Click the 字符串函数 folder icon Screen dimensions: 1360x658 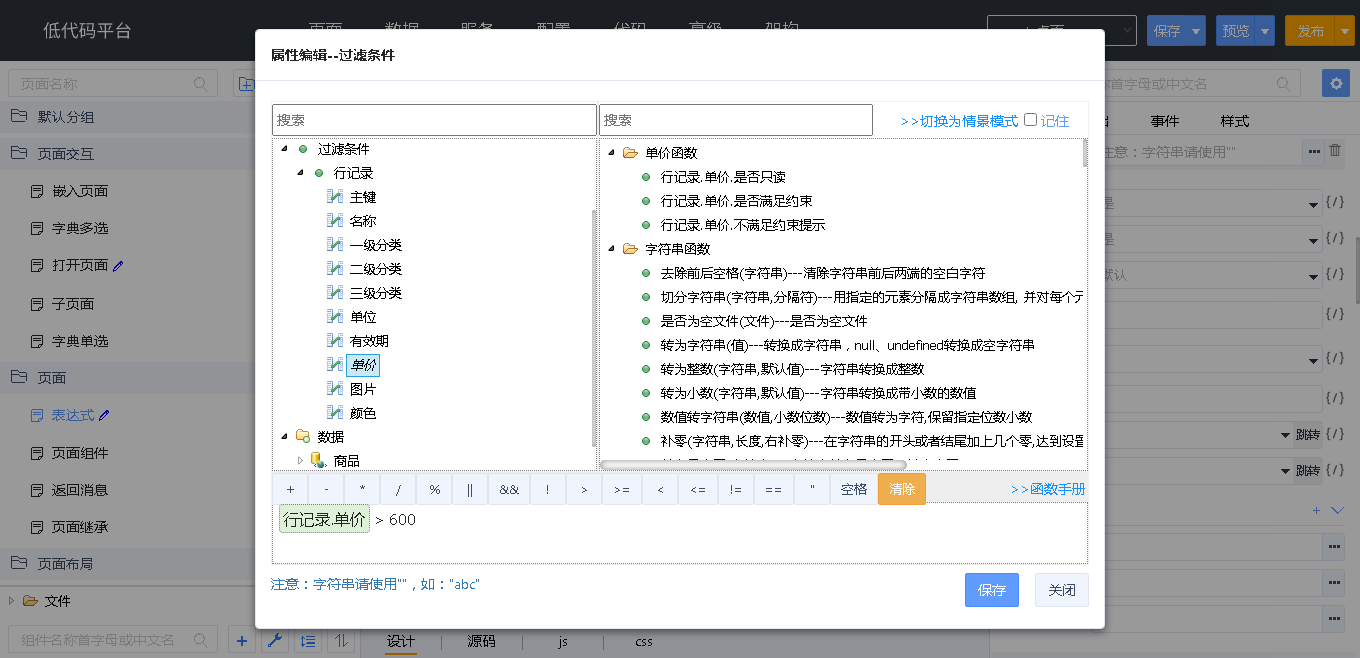click(x=630, y=249)
